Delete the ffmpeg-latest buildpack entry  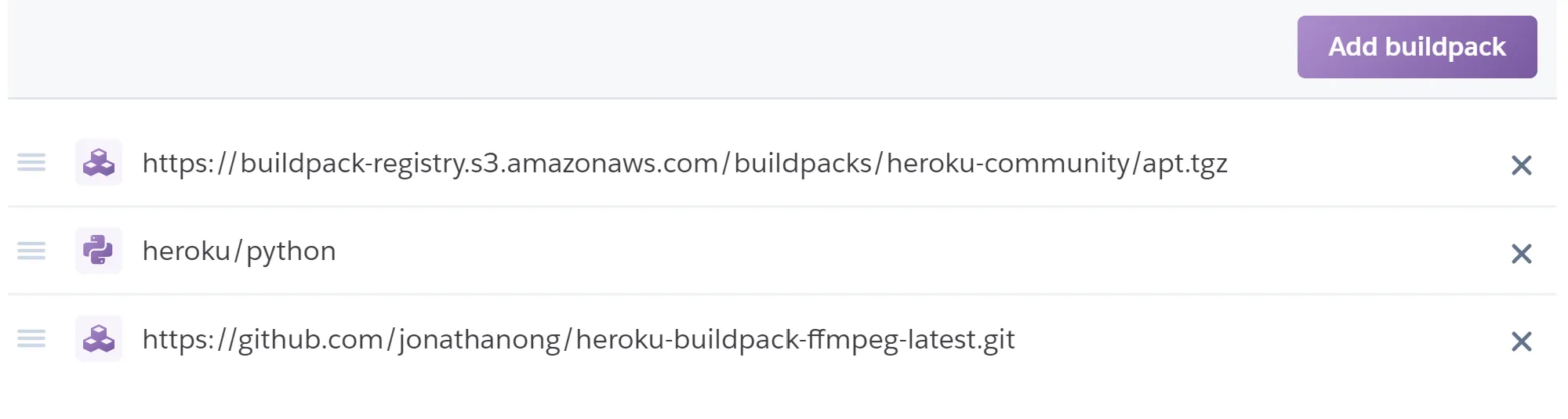[1521, 341]
